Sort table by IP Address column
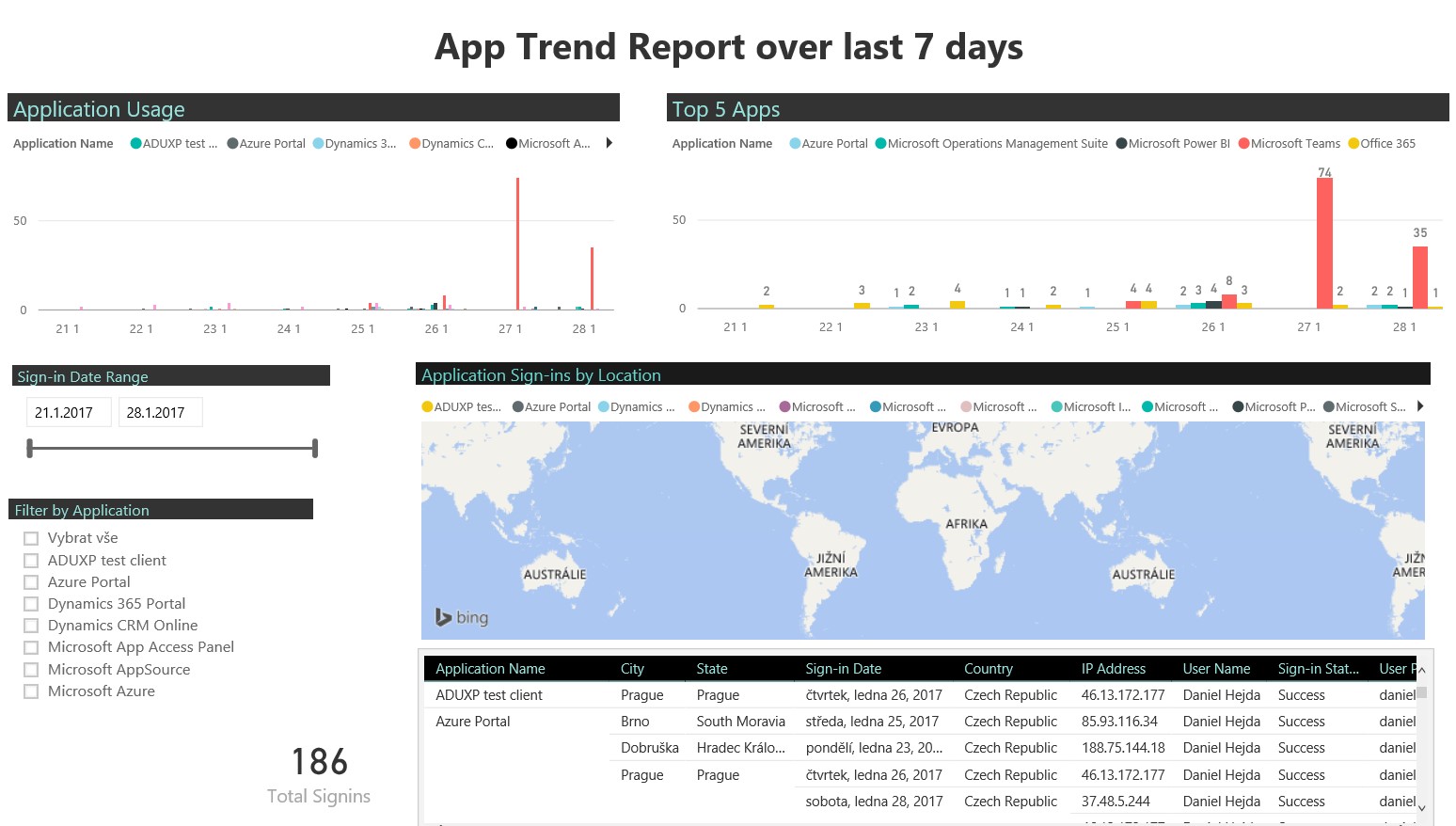Screen dimensions: 1456x826 pyautogui.click(x=1114, y=669)
